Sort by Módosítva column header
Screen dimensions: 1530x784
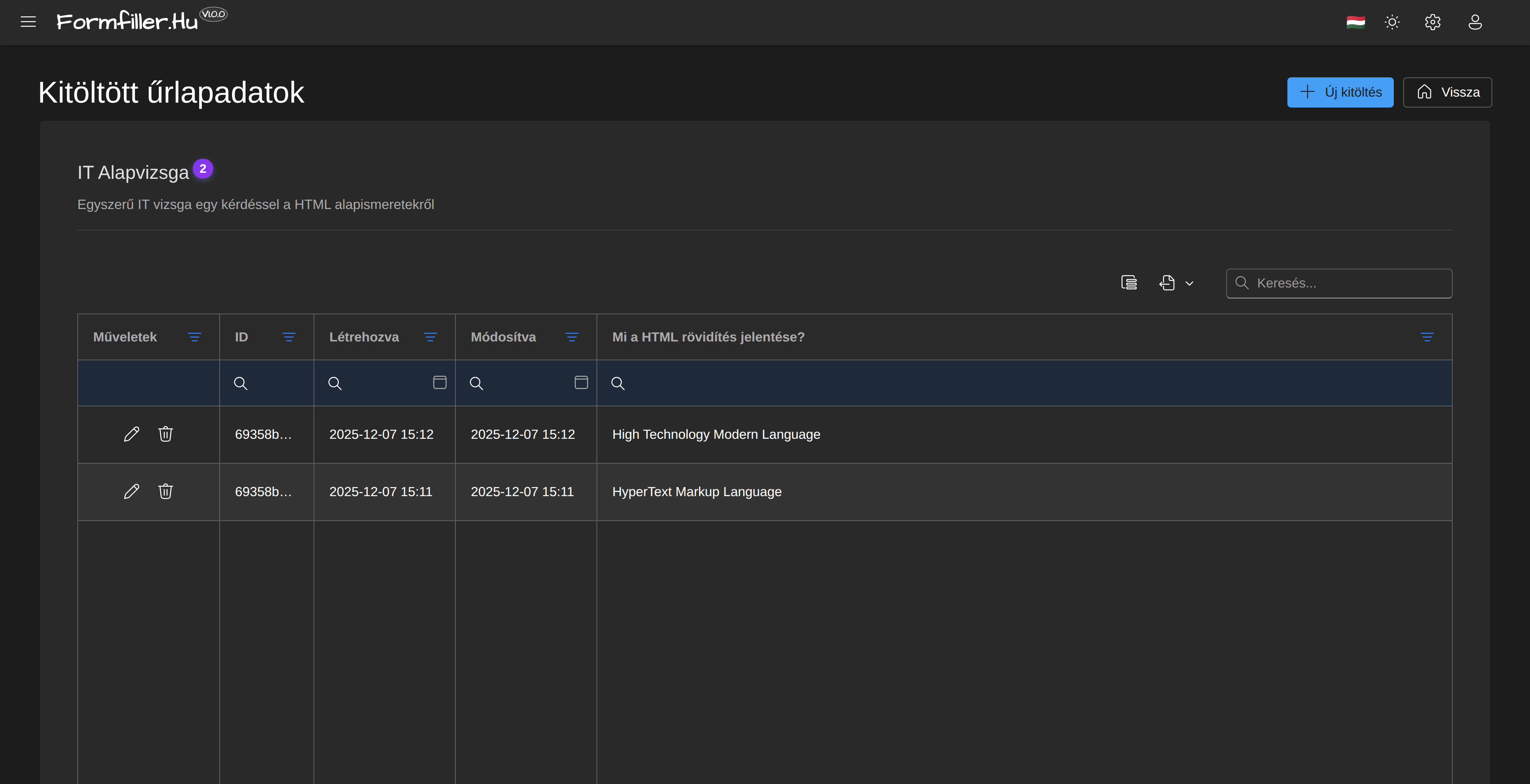503,337
